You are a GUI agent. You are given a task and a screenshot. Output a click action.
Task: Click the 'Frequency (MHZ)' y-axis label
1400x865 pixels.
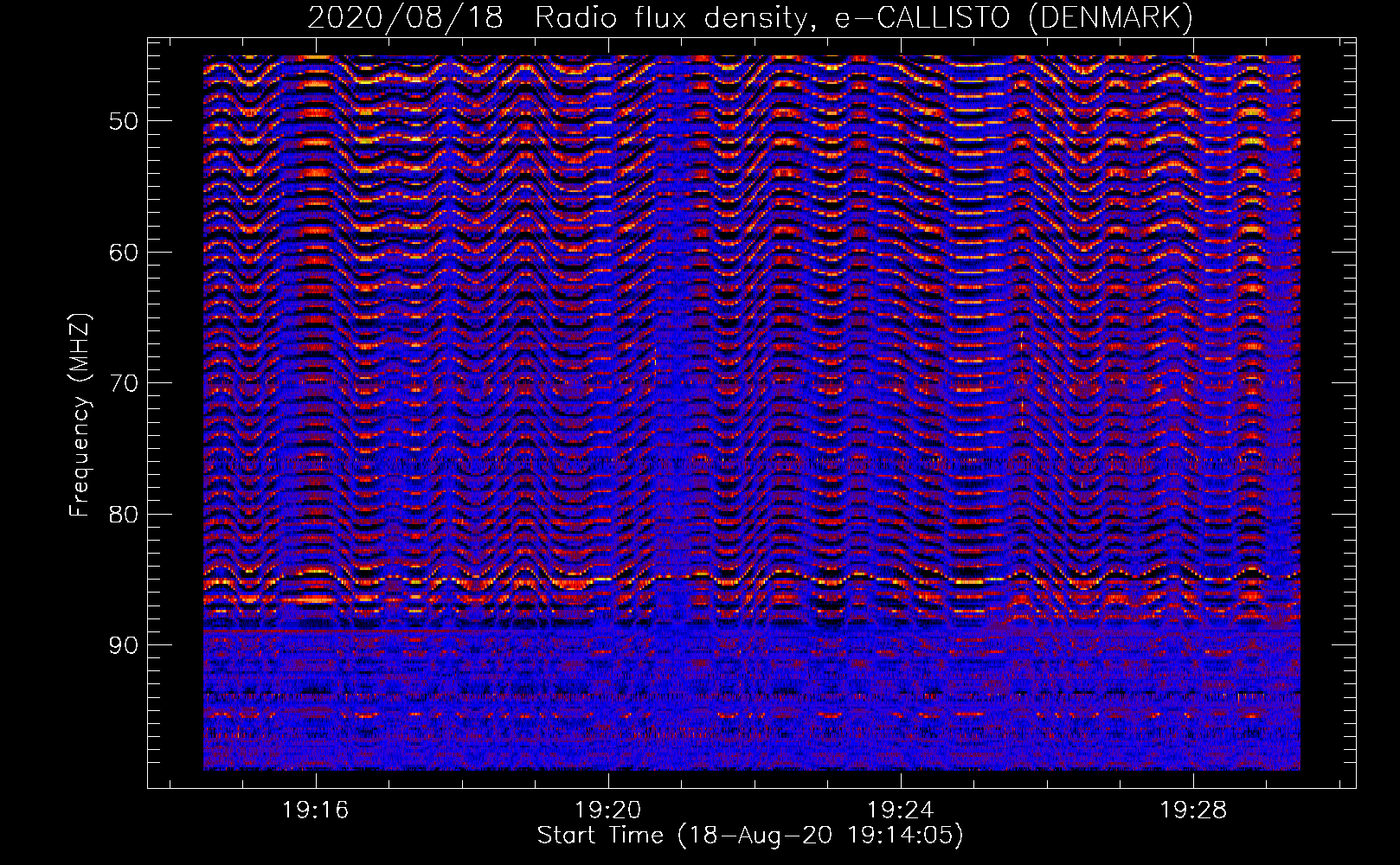coord(80,415)
